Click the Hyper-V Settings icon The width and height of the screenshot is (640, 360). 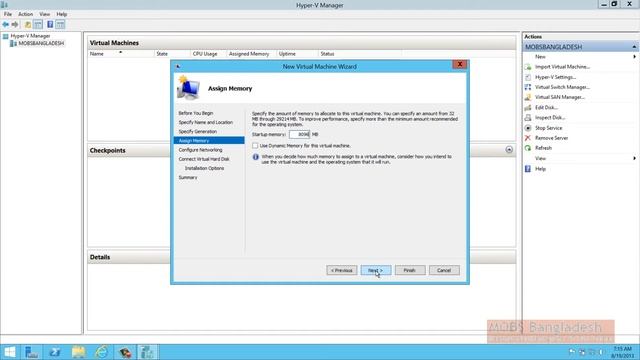pos(528,77)
